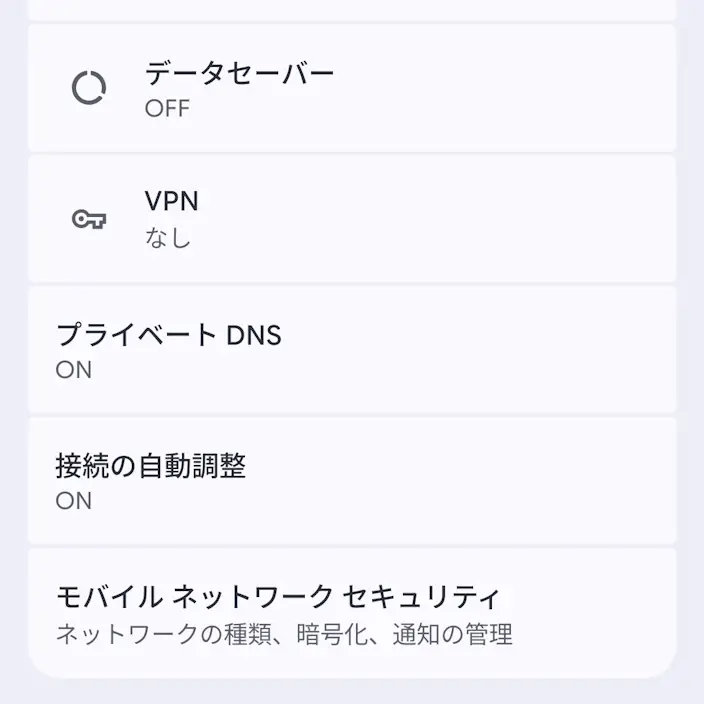The width and height of the screenshot is (704, 704).
Task: Tap ON status under 接続の自動調整
Action: [x=74, y=501]
